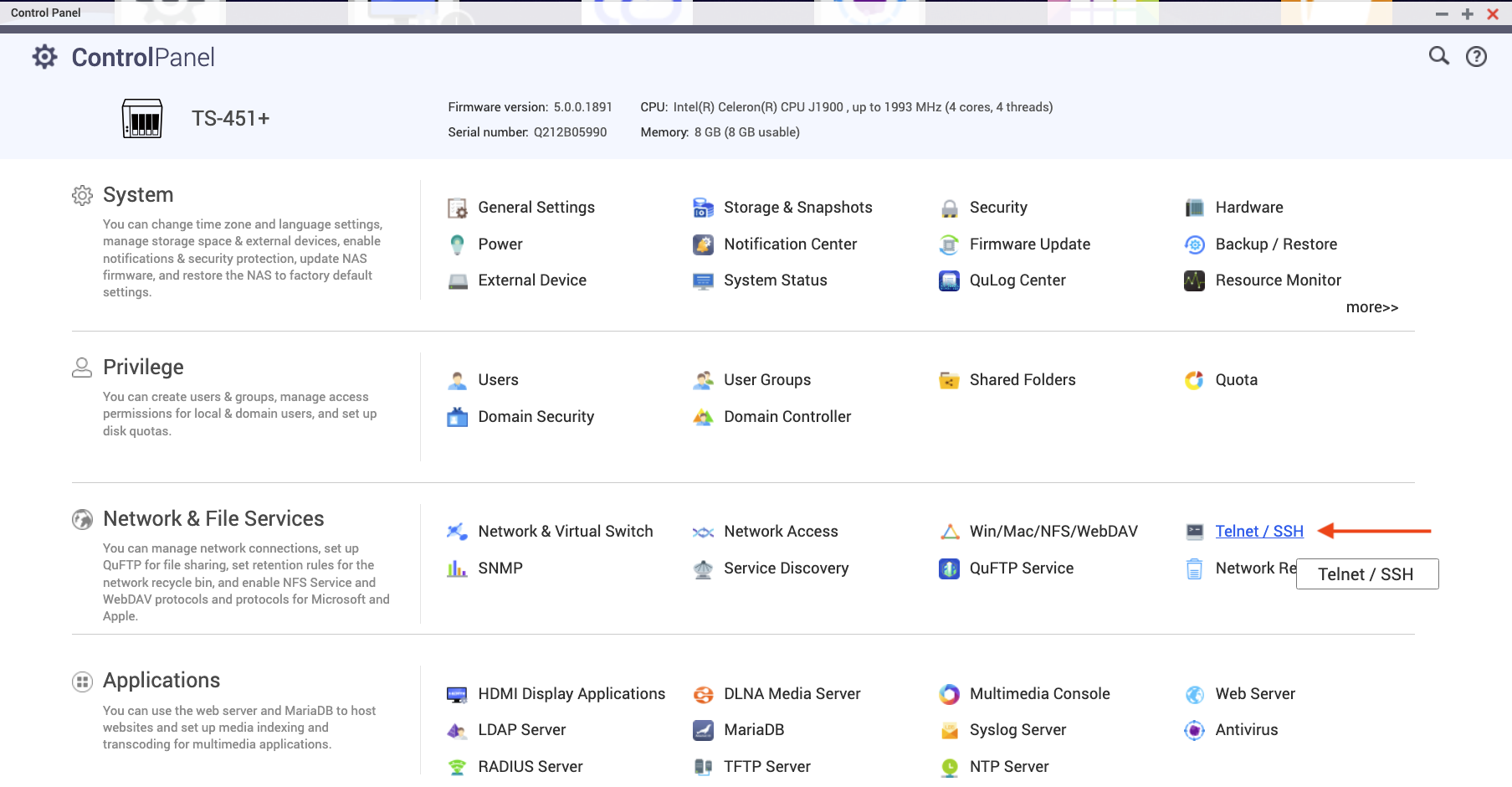Click the QuFTP Service icon
Screen dimensions: 1512x787
[949, 568]
